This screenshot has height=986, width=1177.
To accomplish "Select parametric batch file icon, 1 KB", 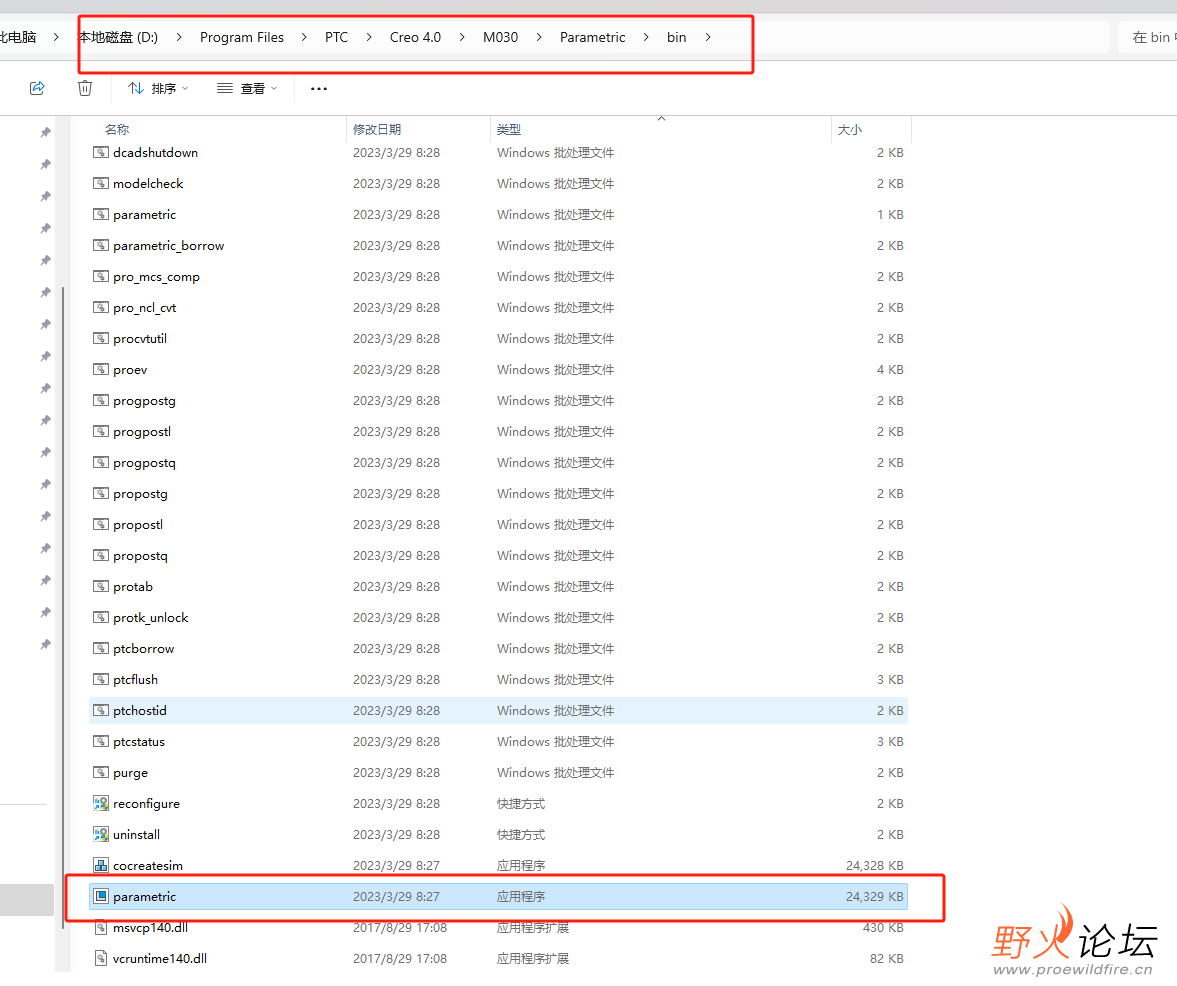I will tap(101, 215).
